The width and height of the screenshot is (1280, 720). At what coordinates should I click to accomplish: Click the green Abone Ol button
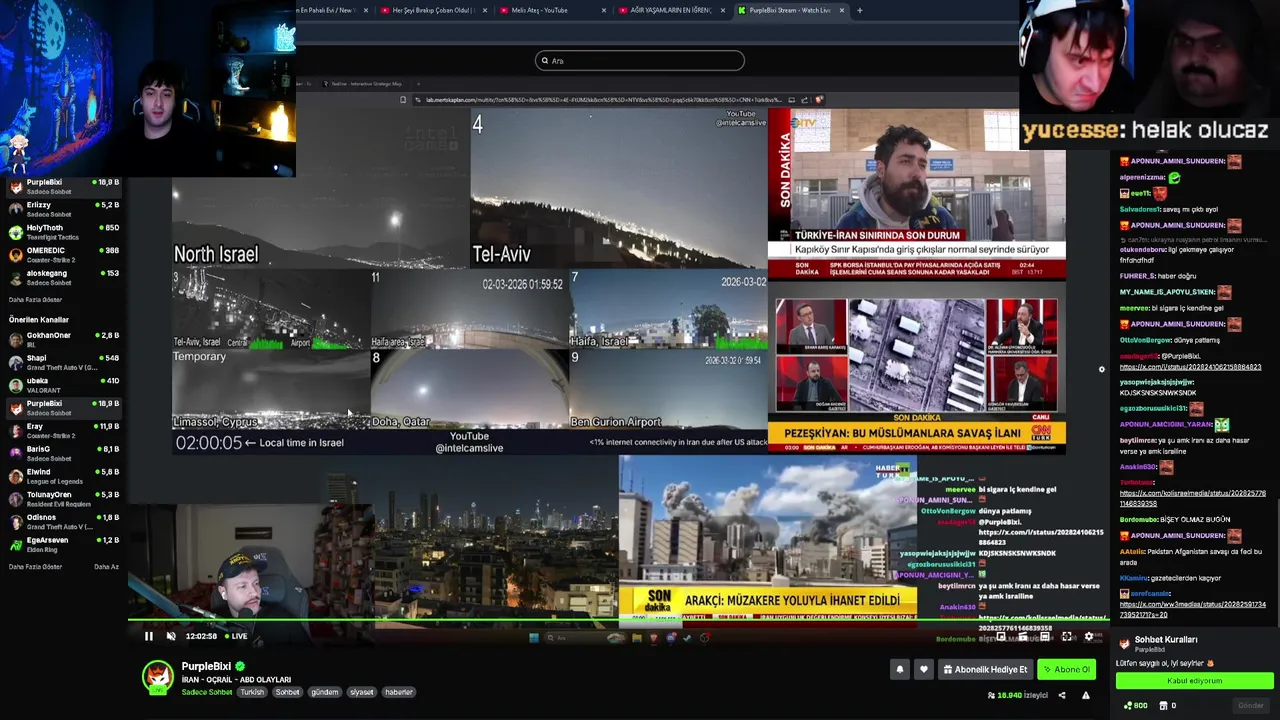[x=1066, y=670]
